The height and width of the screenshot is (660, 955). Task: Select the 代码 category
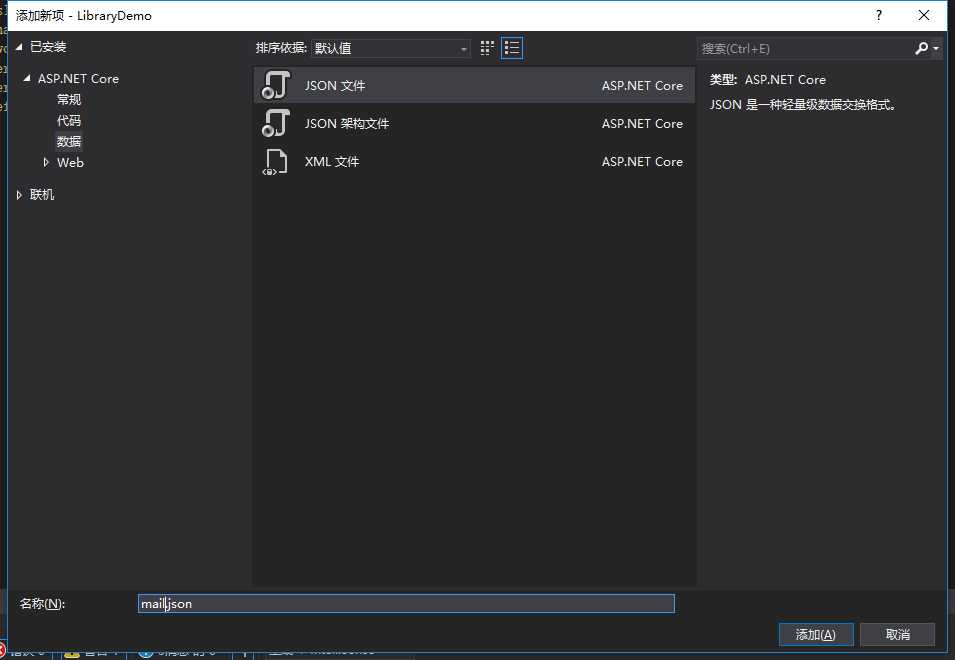69,121
